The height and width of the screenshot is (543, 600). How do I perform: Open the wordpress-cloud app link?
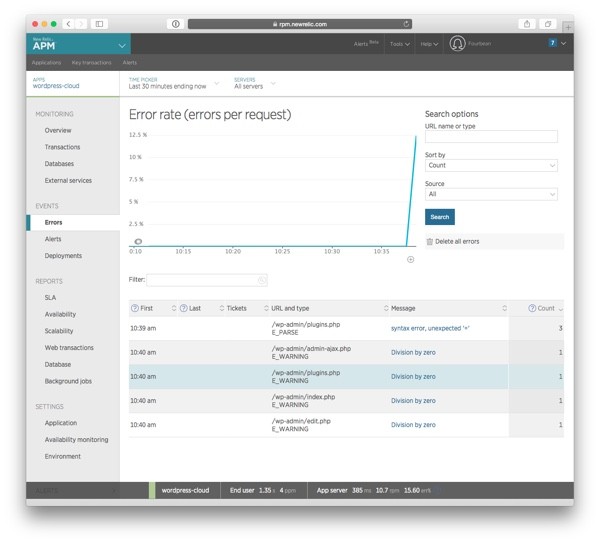pyautogui.click(x=56, y=86)
